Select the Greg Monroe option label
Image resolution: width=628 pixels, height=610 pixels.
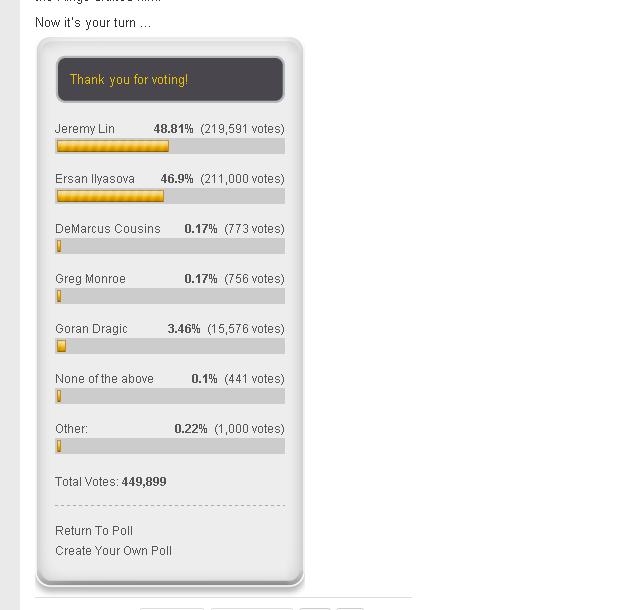click(x=90, y=279)
